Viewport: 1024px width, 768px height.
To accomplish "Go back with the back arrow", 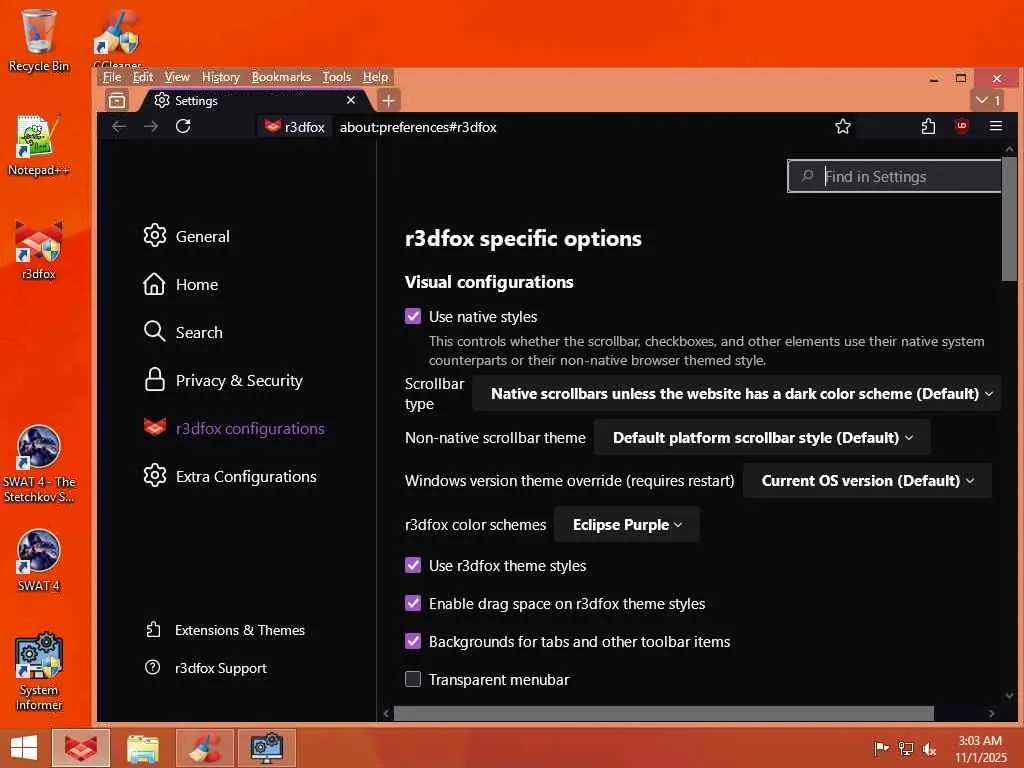I will [119, 127].
